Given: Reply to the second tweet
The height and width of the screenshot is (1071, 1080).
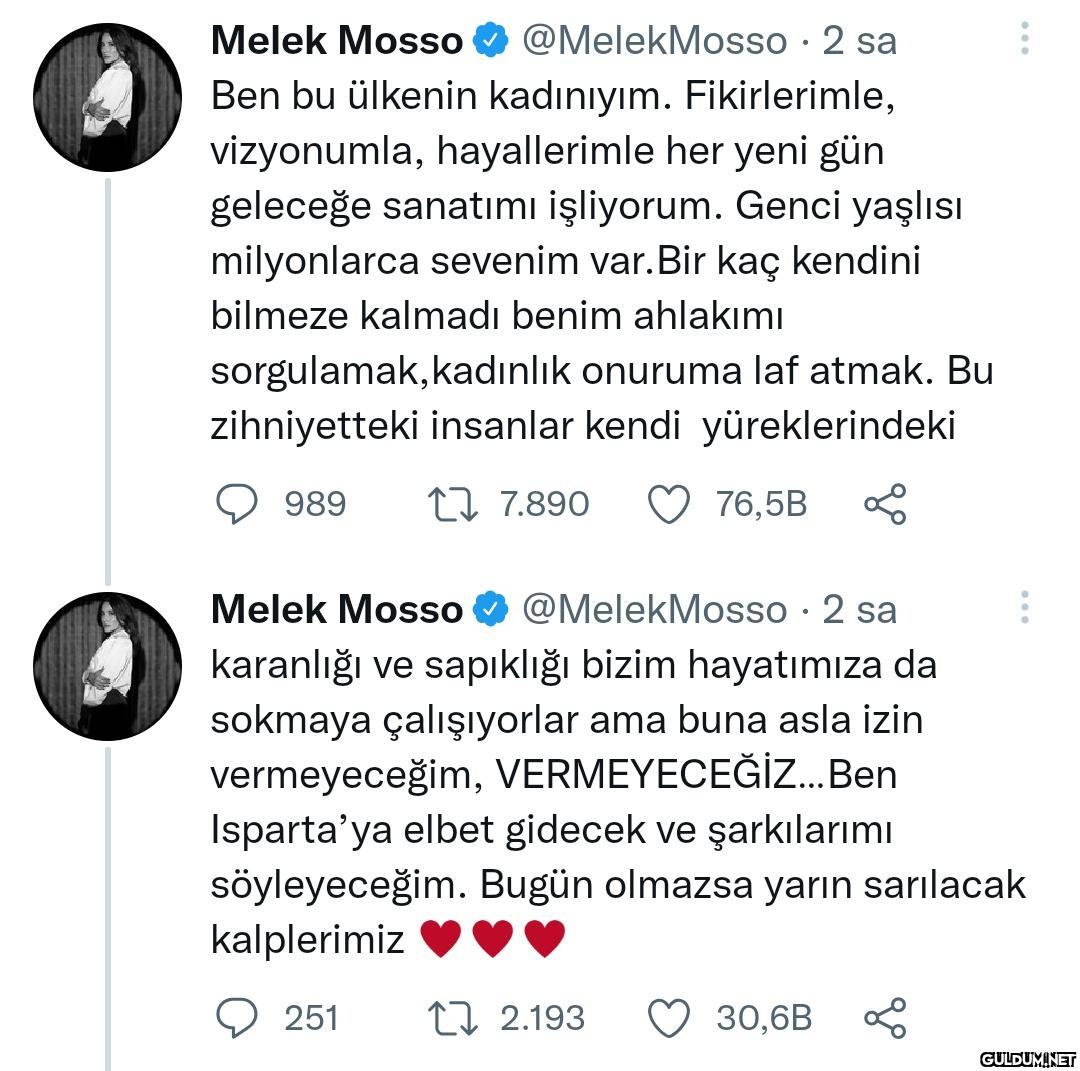Looking at the screenshot, I should click(x=238, y=1017).
